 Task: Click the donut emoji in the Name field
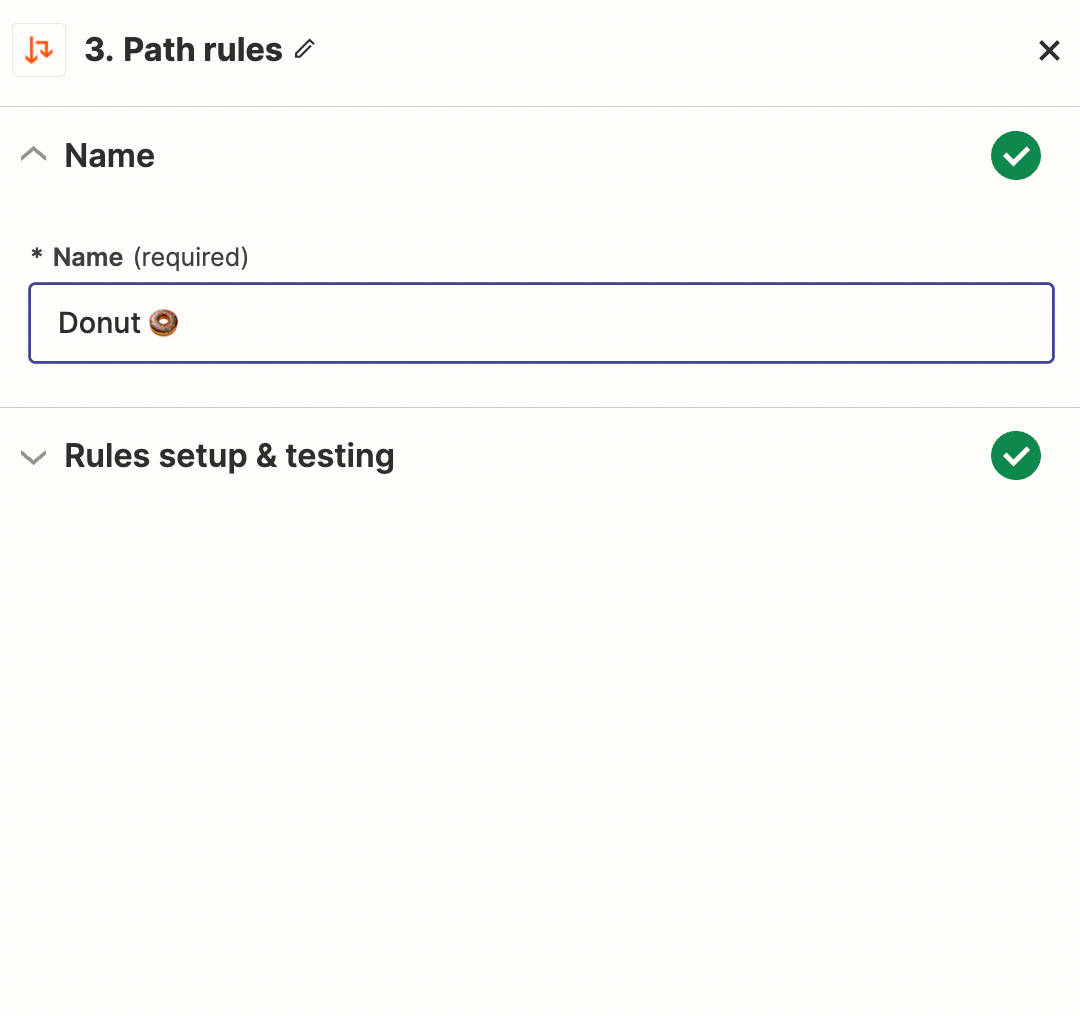(x=163, y=323)
